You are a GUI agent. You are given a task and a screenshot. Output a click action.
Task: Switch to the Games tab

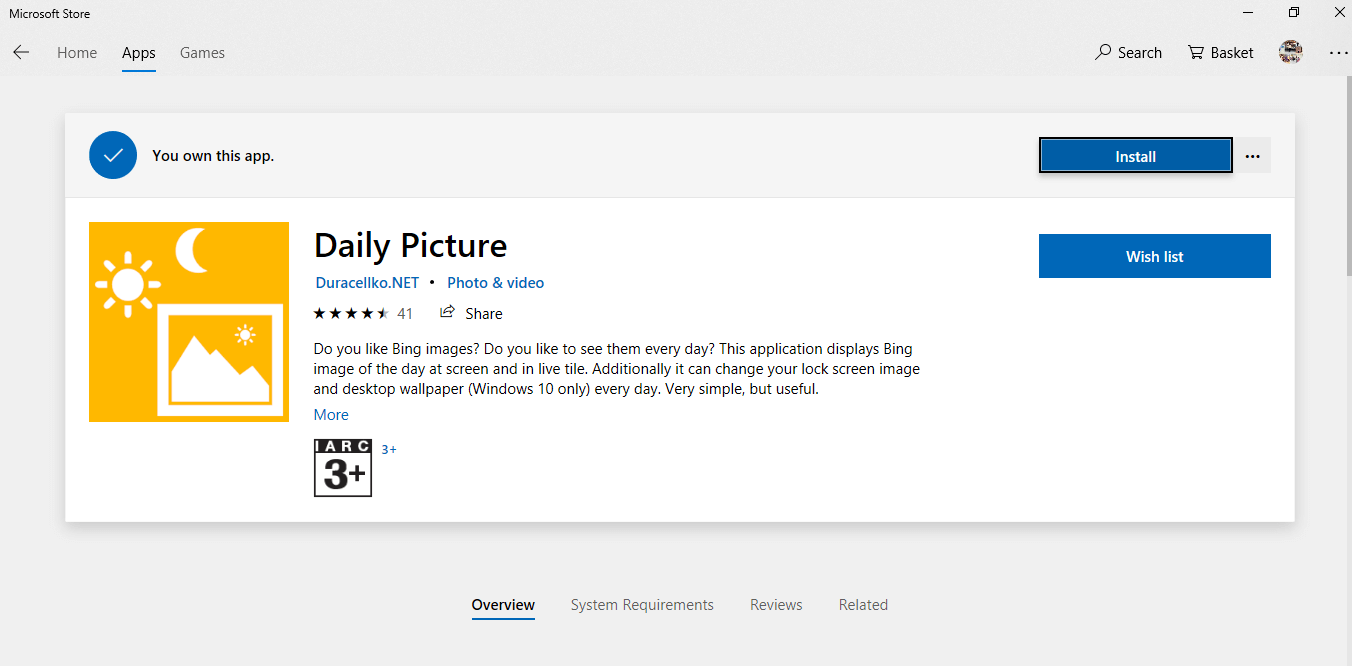pos(202,53)
